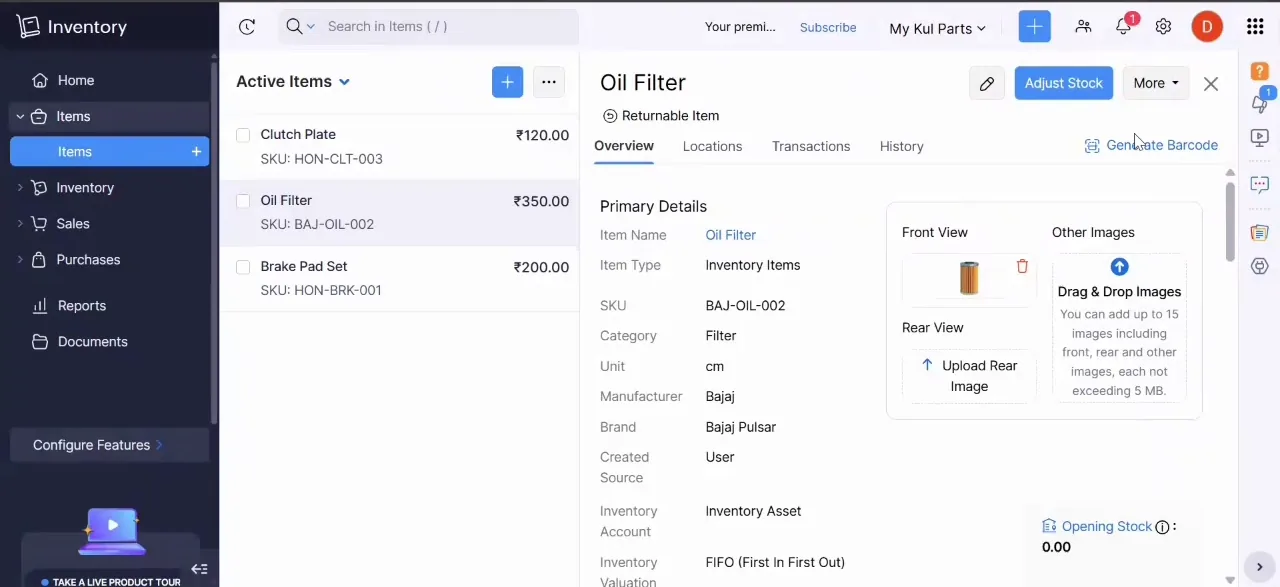Click the truncated Your premi... notice text
Viewport: 1280px width, 587px height.
click(740, 27)
